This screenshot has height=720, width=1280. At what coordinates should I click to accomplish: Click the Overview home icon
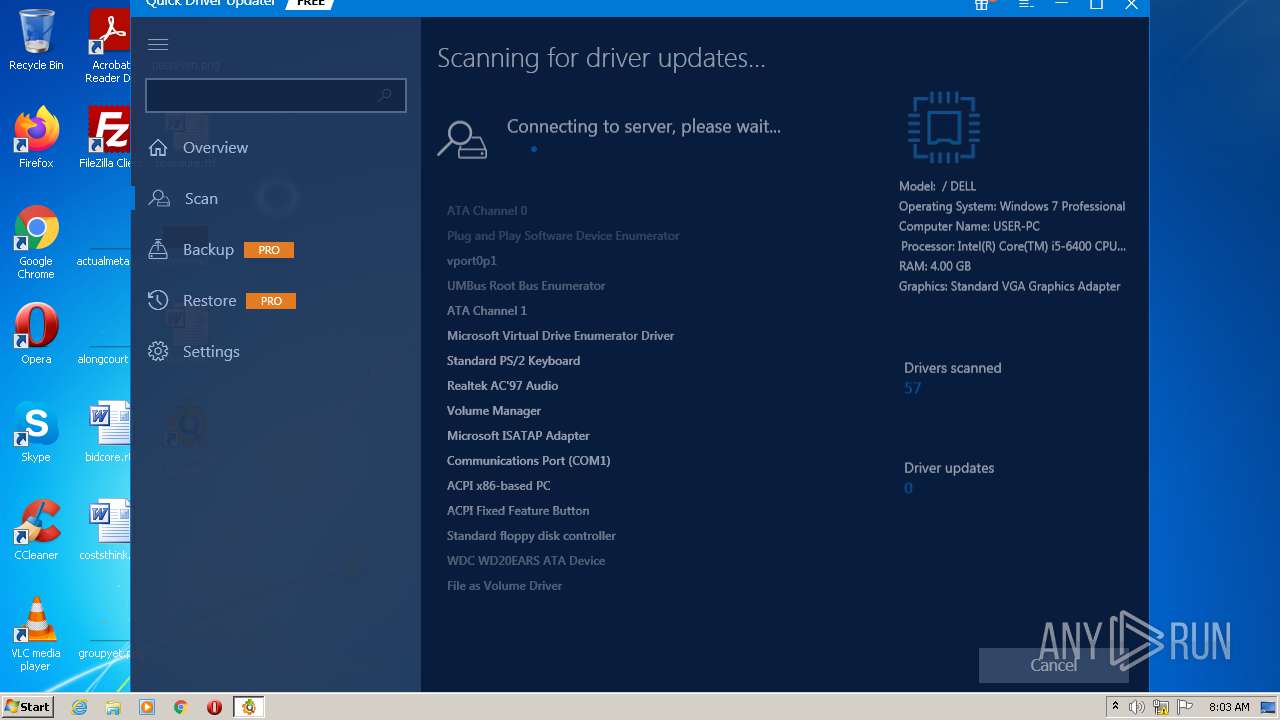(x=157, y=148)
